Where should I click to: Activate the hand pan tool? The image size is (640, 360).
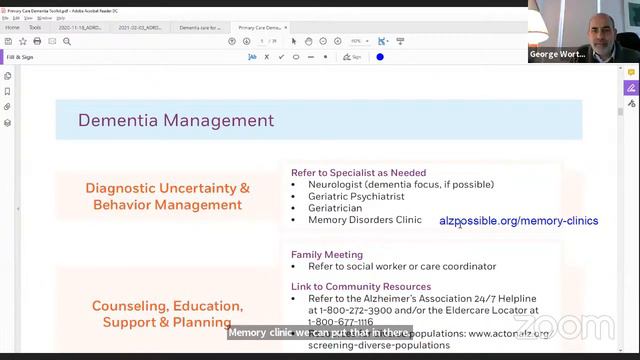point(309,41)
